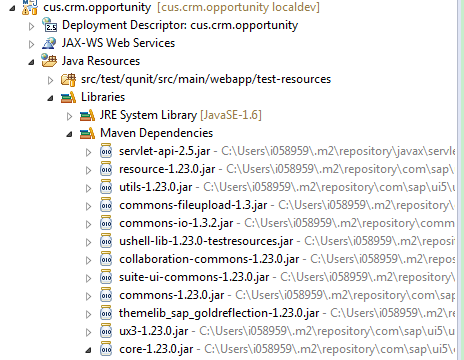Expand servlet-api-2.5.jar contents
This screenshot has width=464, height=360.
pos(88,152)
